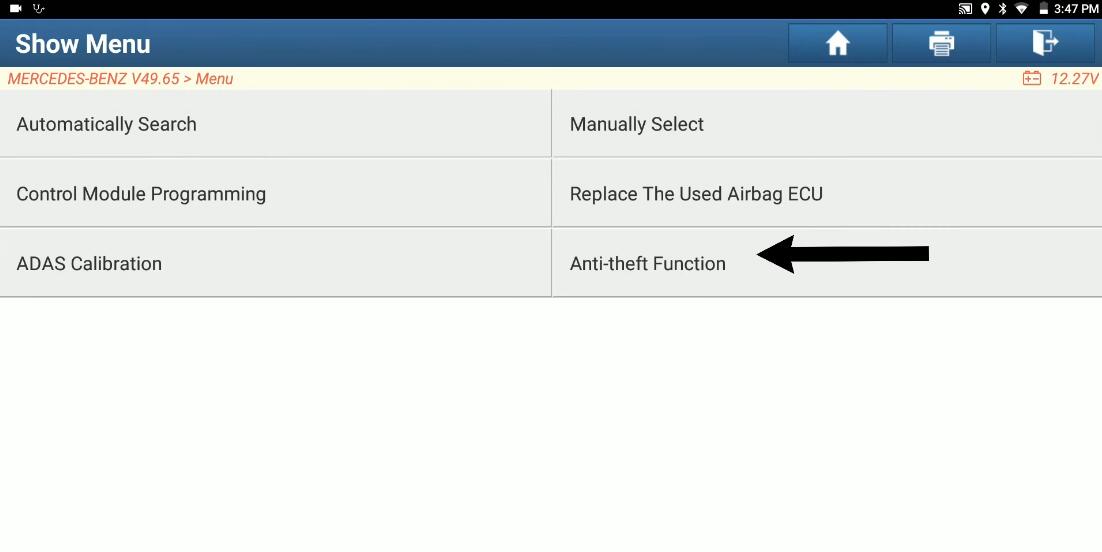The height and width of the screenshot is (552, 1102).
Task: Open Anti-theft Function
Action: [827, 263]
